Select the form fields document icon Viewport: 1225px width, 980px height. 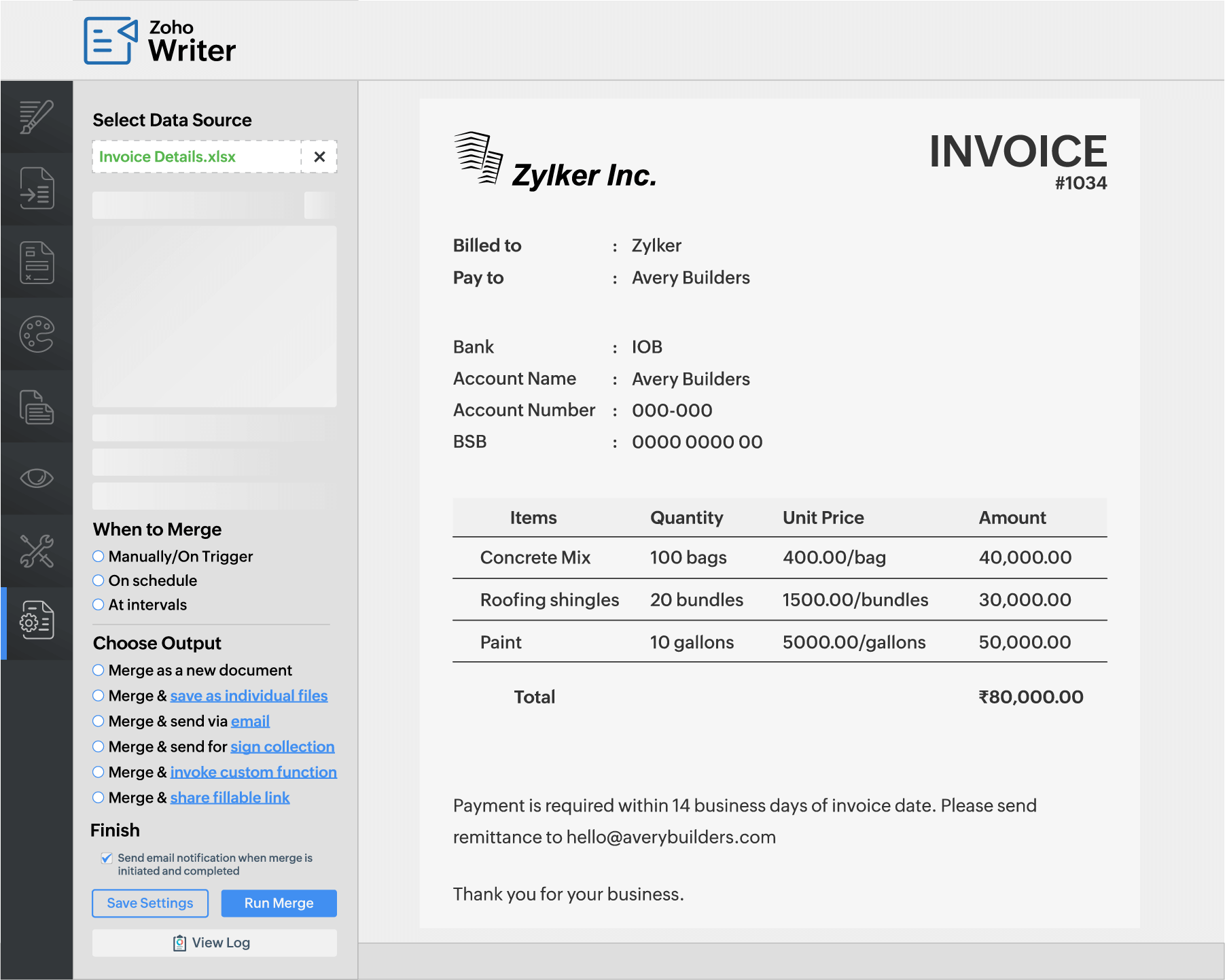click(37, 262)
